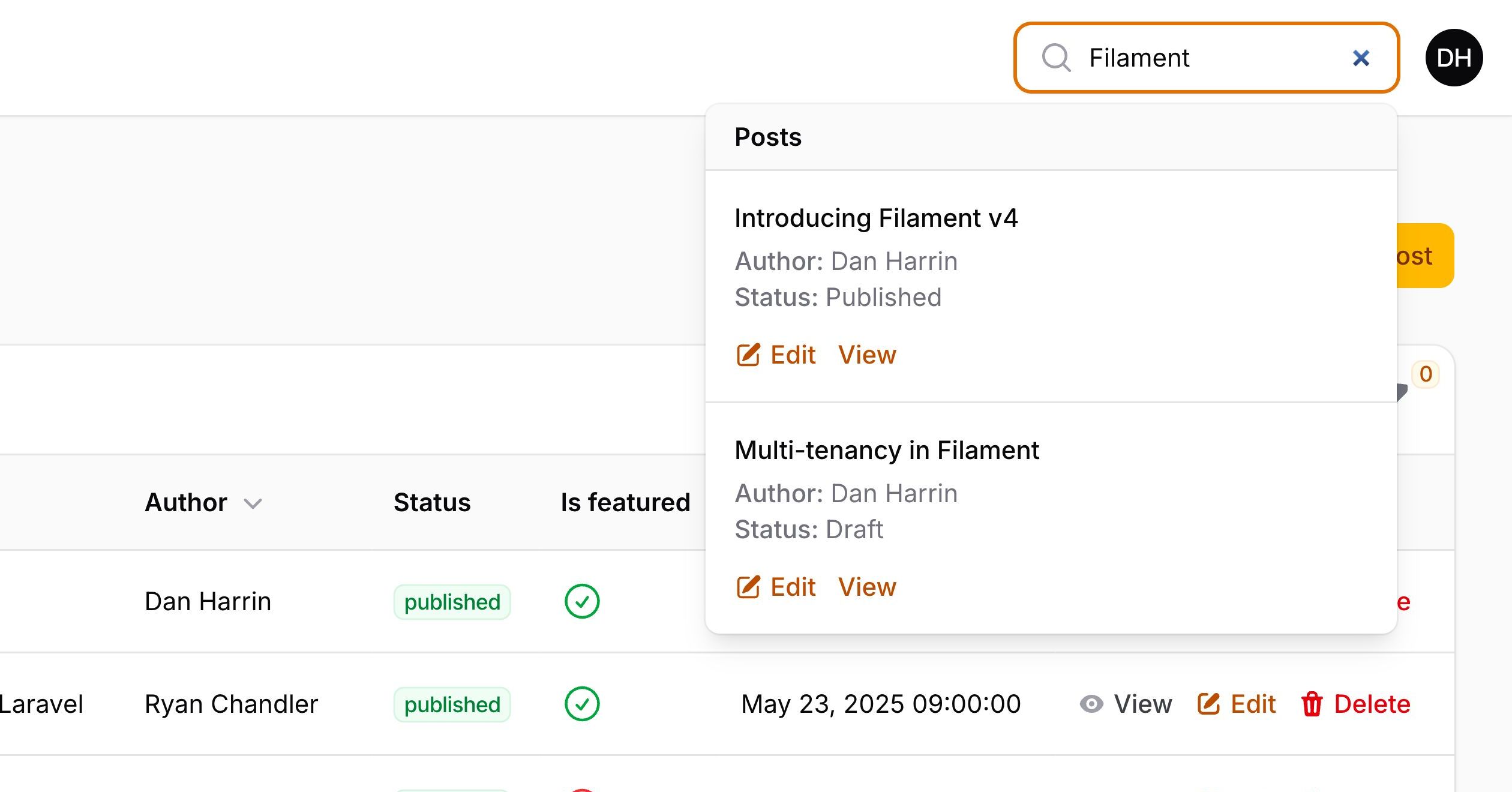
Task: View the Introducing Filament v4 post
Action: [x=867, y=355]
